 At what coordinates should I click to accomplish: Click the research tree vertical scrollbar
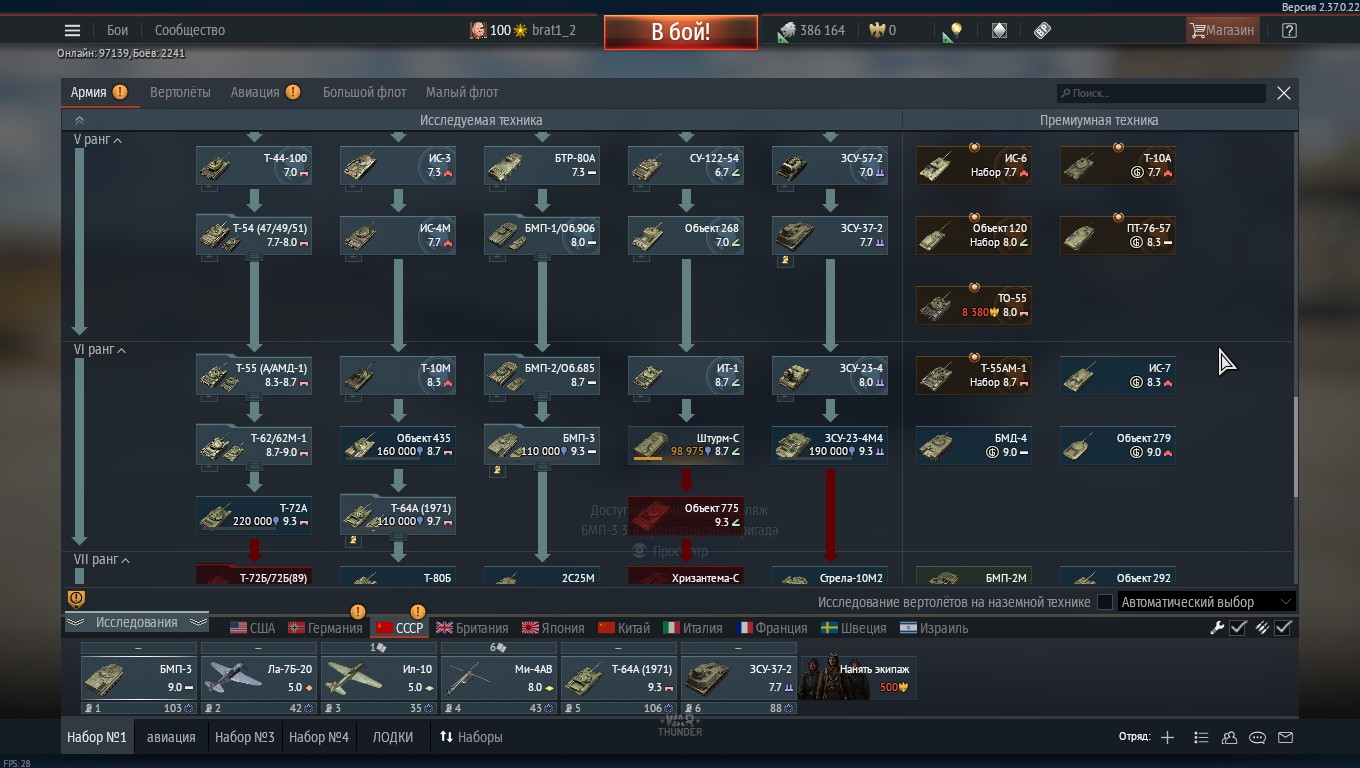(1296, 447)
